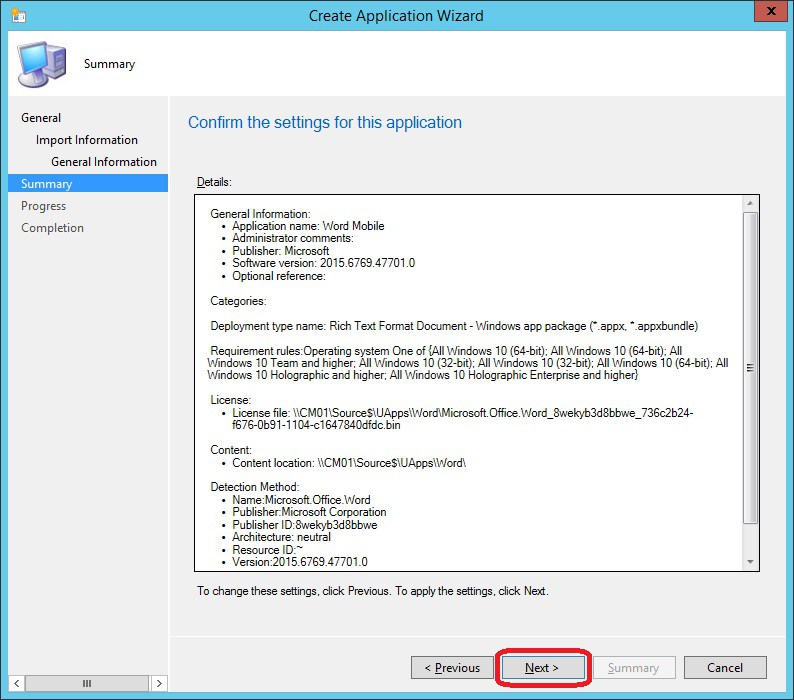This screenshot has width=794, height=700.
Task: Select the Completion step
Action: [x=53, y=228]
